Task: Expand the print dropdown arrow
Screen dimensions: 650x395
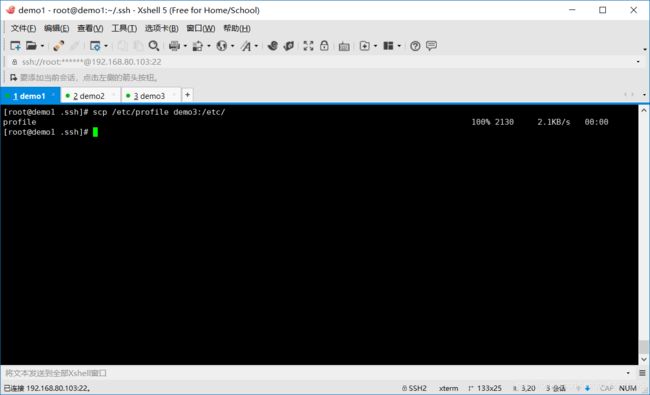Action: tap(185, 46)
